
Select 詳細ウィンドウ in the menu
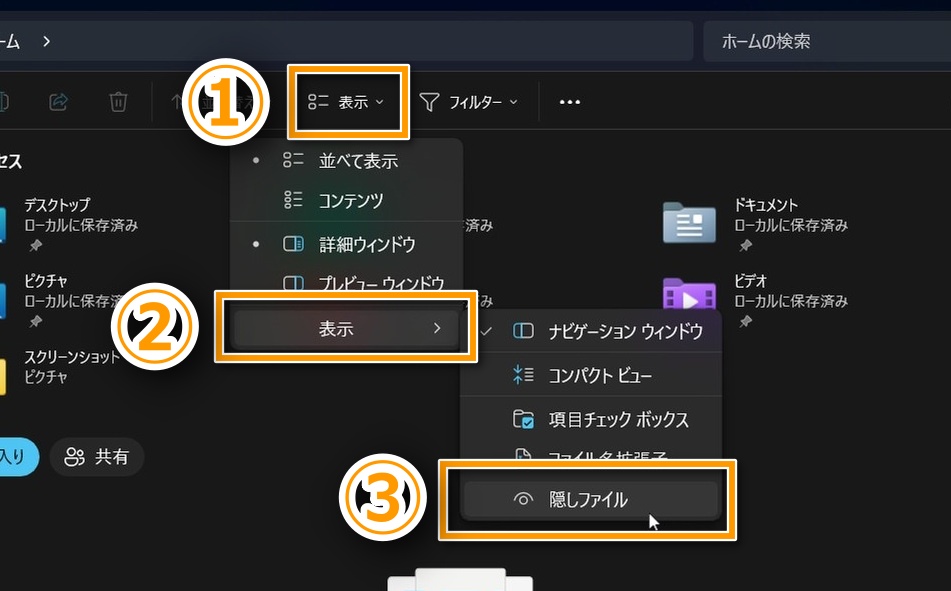366,244
